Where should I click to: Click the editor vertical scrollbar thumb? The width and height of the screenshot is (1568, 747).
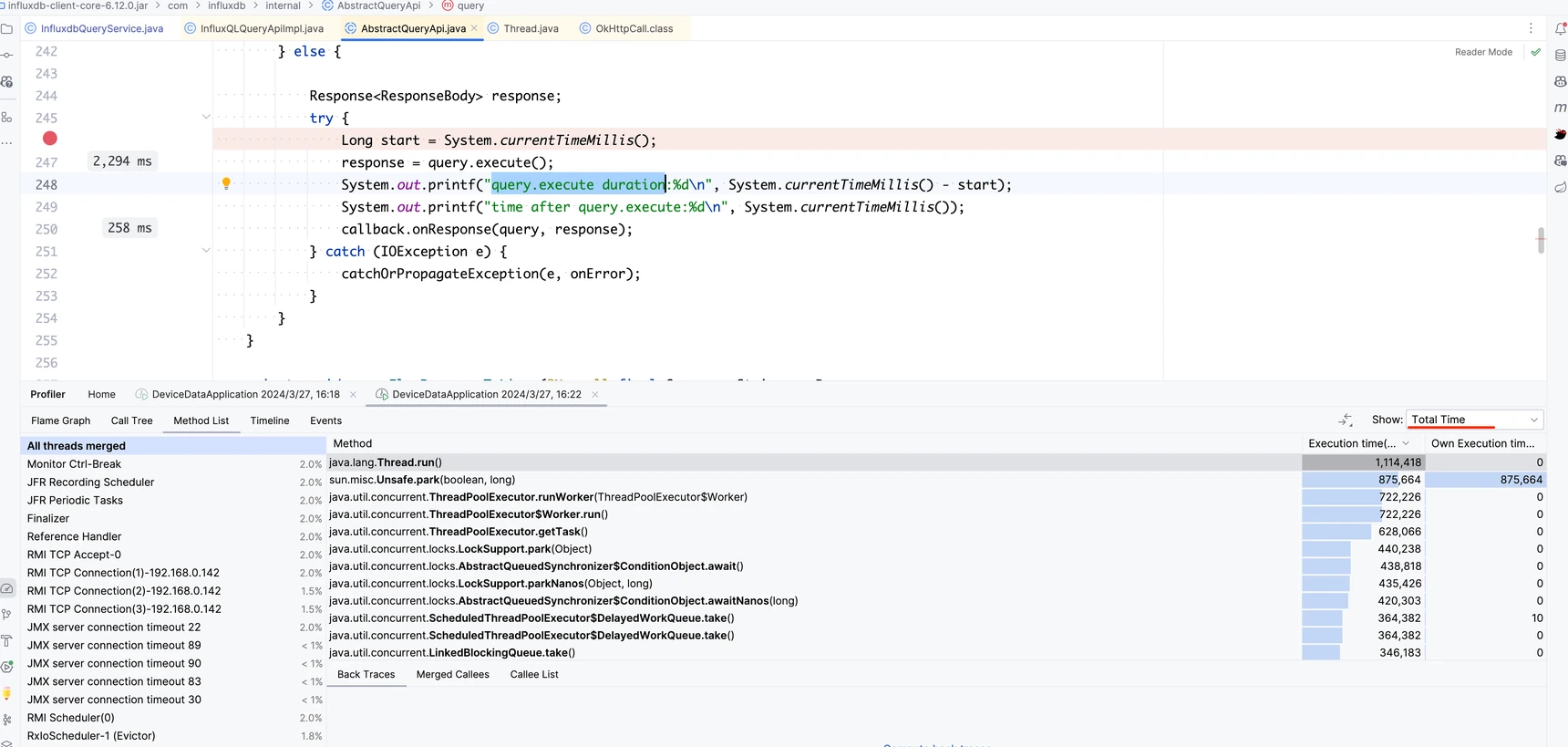(x=1541, y=240)
